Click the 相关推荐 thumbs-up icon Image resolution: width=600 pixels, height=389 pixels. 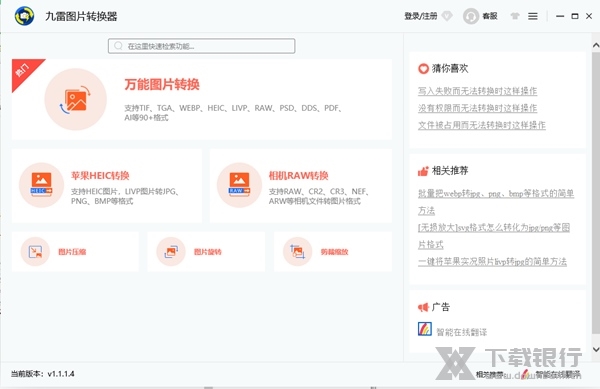click(x=423, y=171)
